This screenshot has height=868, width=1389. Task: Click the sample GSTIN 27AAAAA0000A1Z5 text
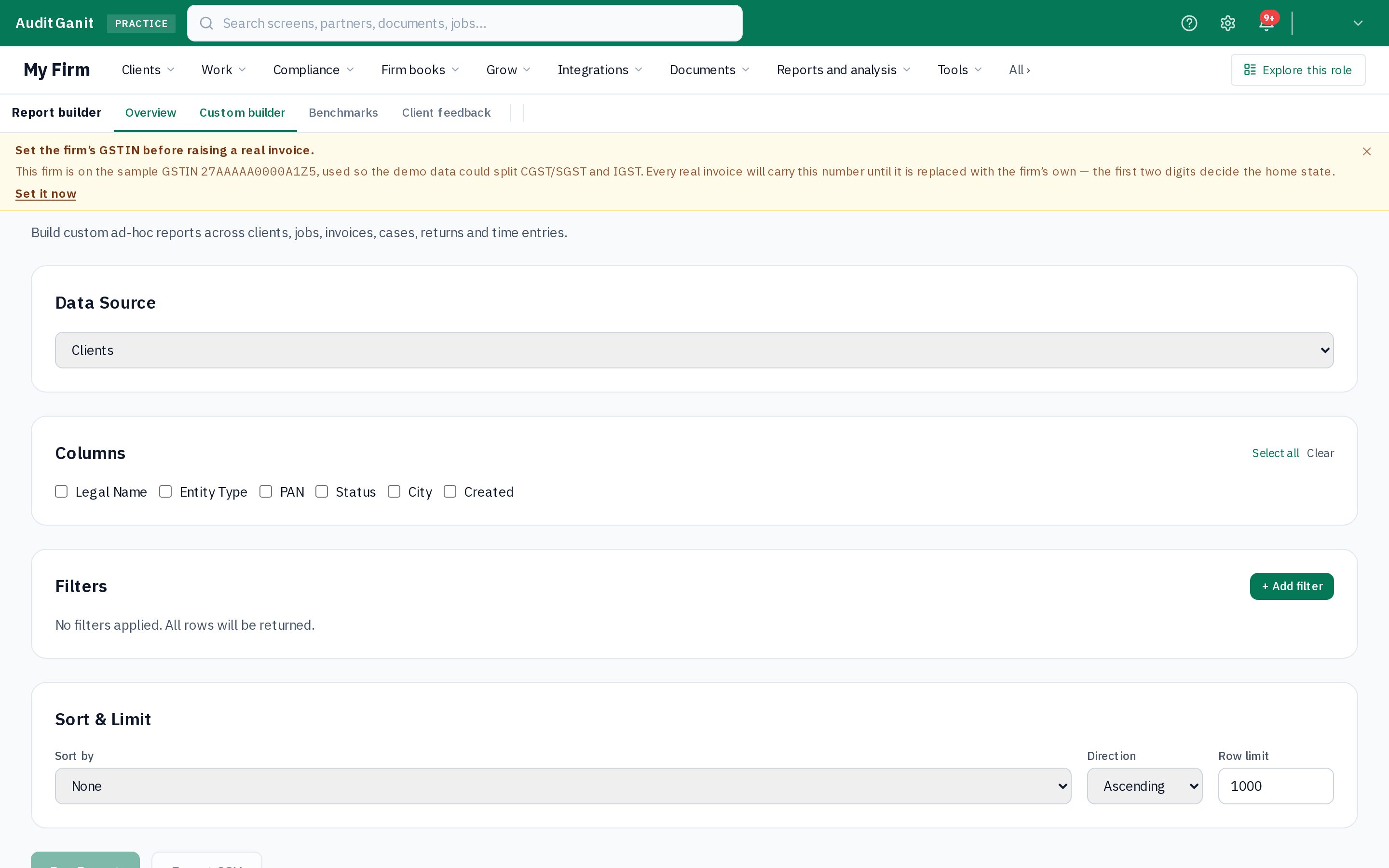point(259,172)
